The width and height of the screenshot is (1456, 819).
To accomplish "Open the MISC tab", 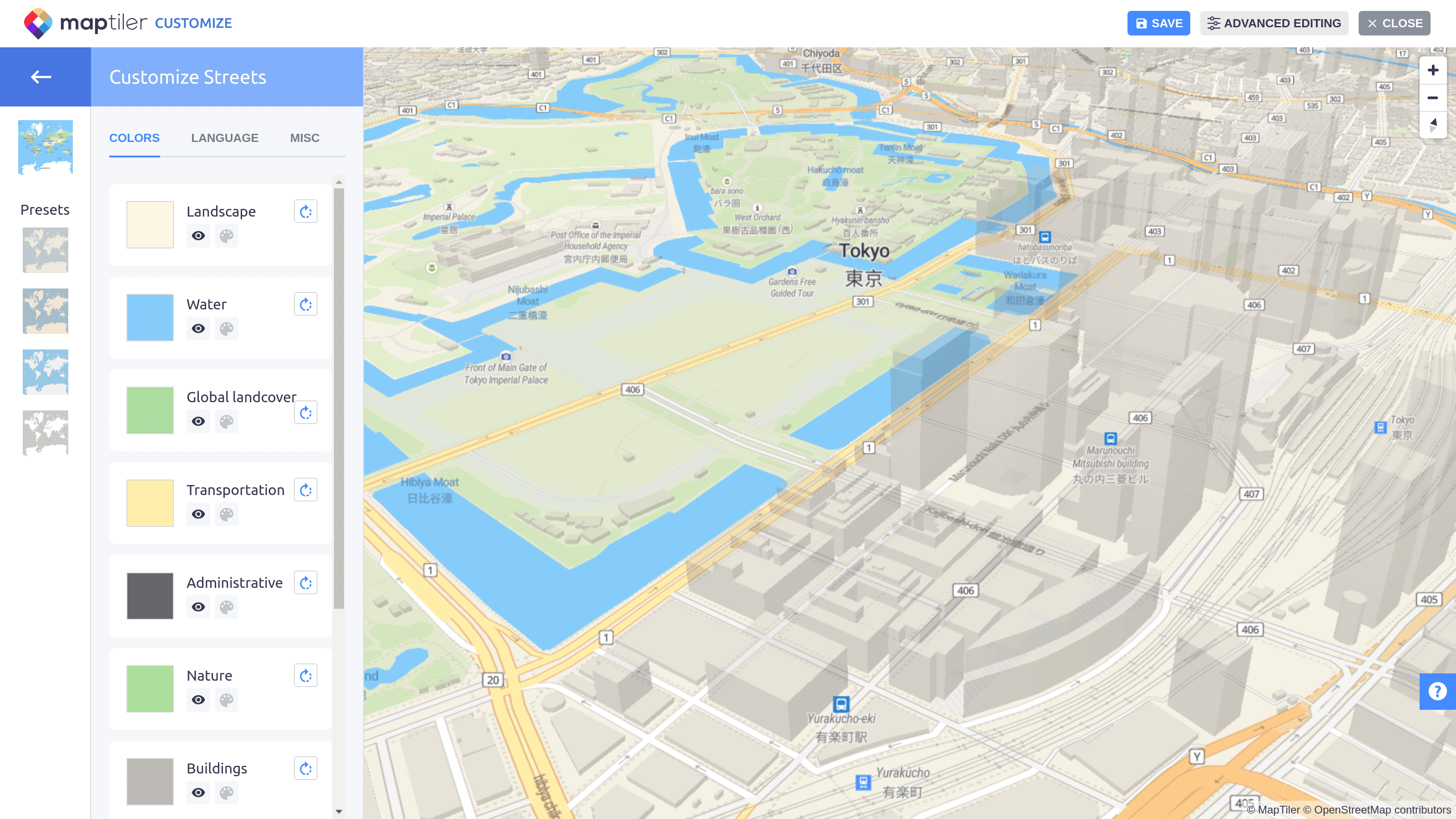I will (305, 137).
